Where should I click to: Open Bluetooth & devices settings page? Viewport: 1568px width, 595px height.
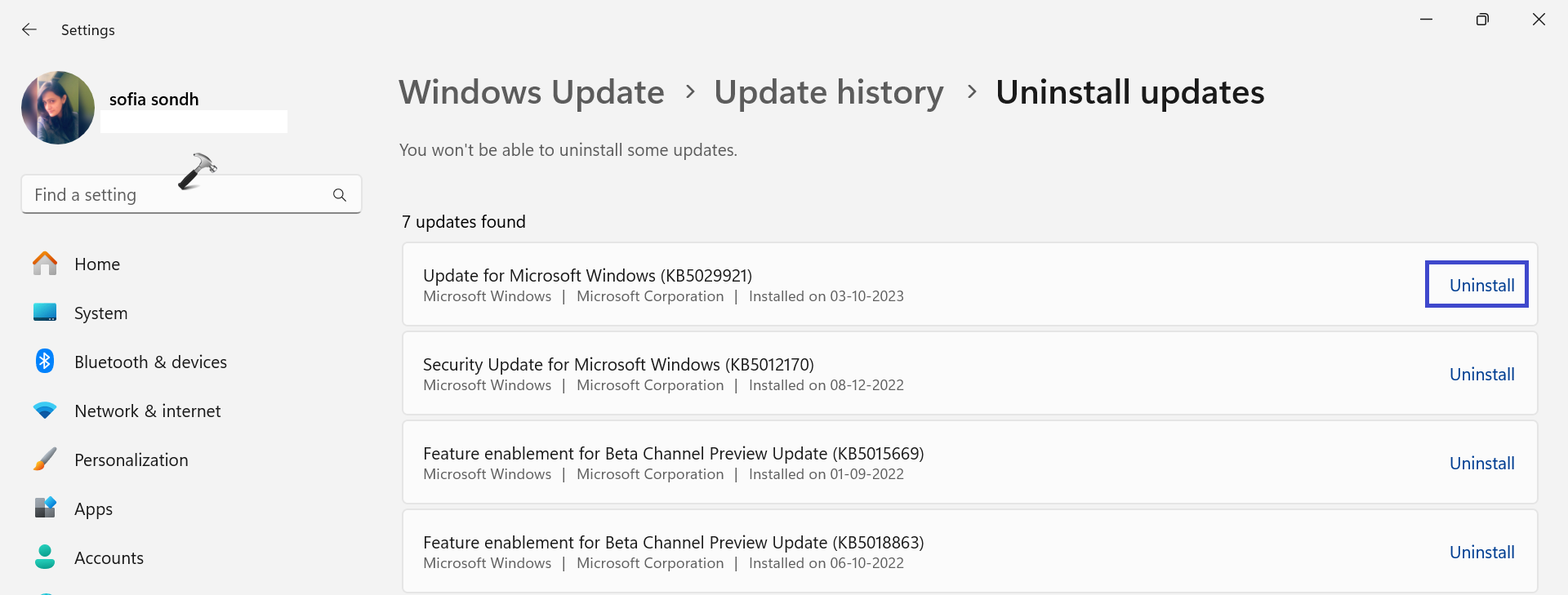tap(150, 362)
